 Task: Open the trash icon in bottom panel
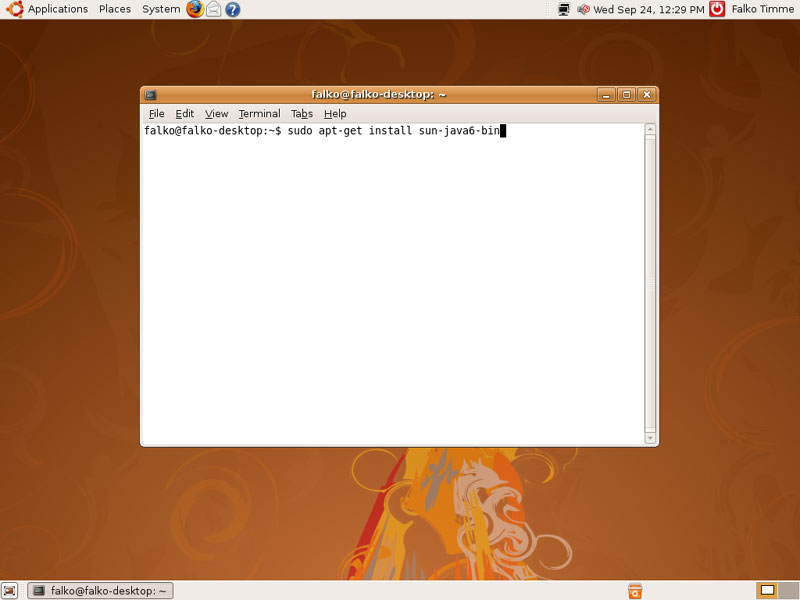(x=634, y=590)
